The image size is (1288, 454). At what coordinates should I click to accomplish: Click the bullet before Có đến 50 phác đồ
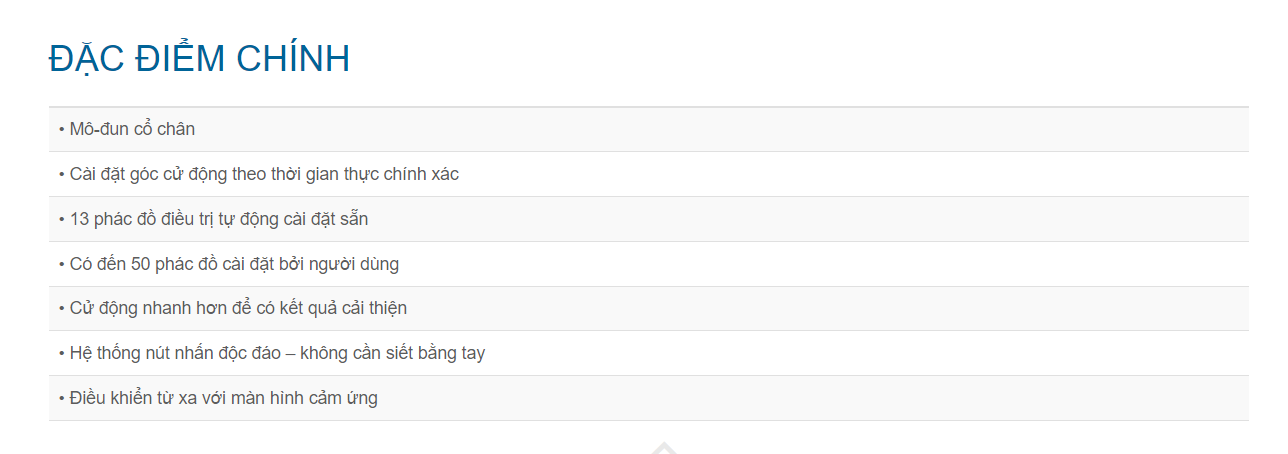tap(62, 265)
